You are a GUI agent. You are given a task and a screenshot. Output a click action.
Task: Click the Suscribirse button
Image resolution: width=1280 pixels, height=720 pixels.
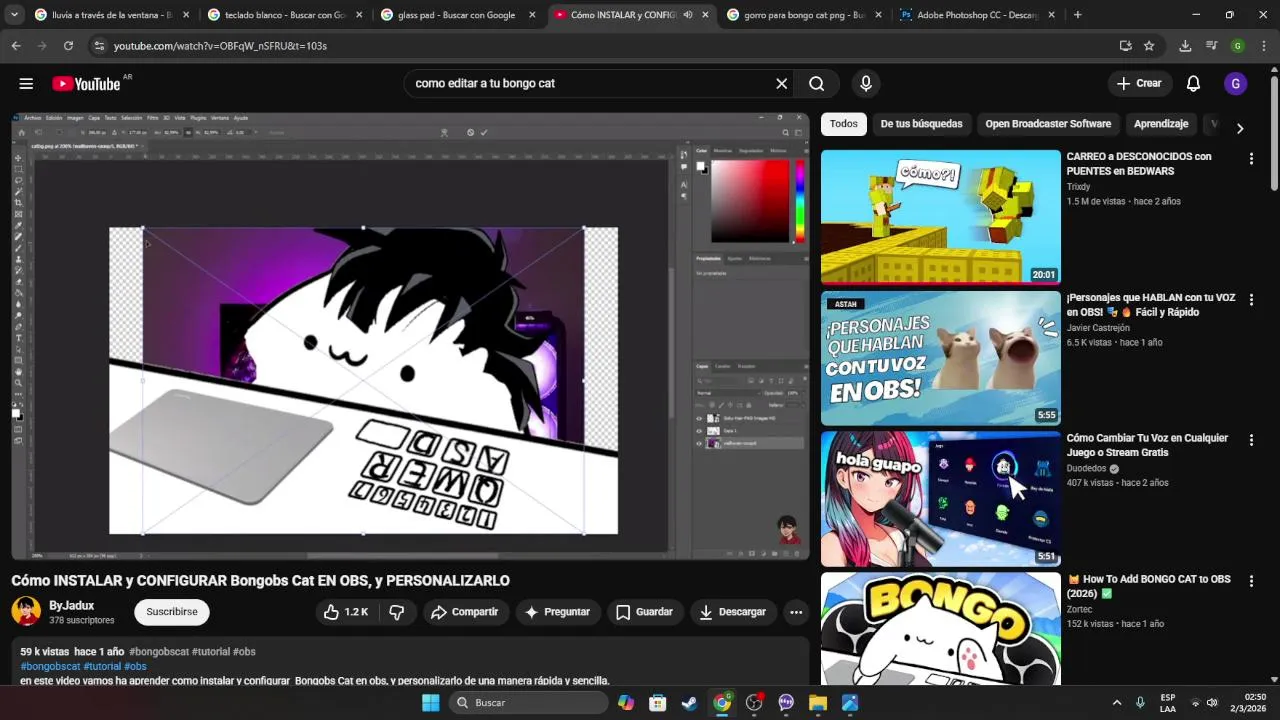click(172, 612)
